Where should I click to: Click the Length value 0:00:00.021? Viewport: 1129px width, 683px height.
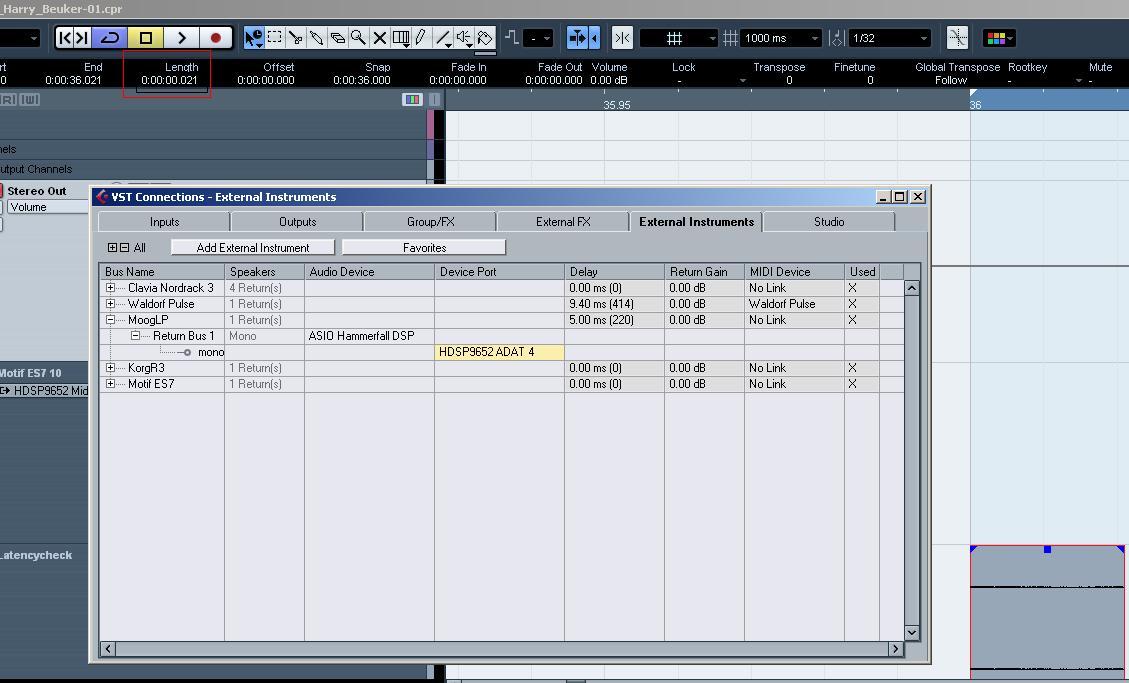coord(169,80)
